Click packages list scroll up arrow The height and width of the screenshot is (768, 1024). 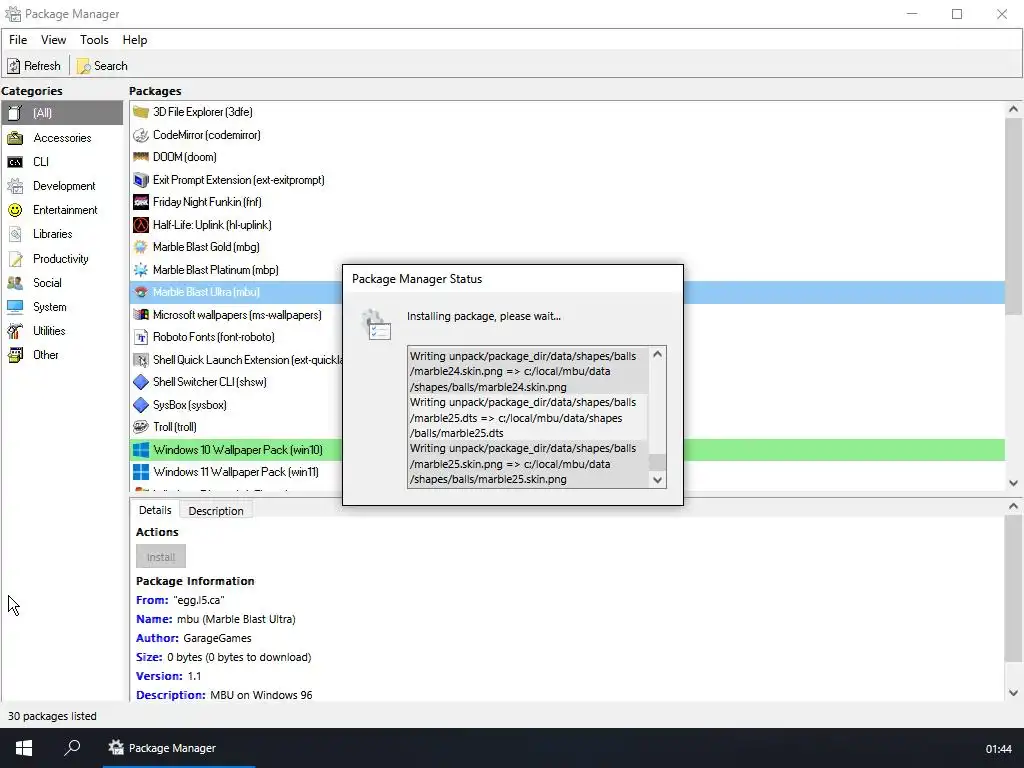tap(1014, 110)
